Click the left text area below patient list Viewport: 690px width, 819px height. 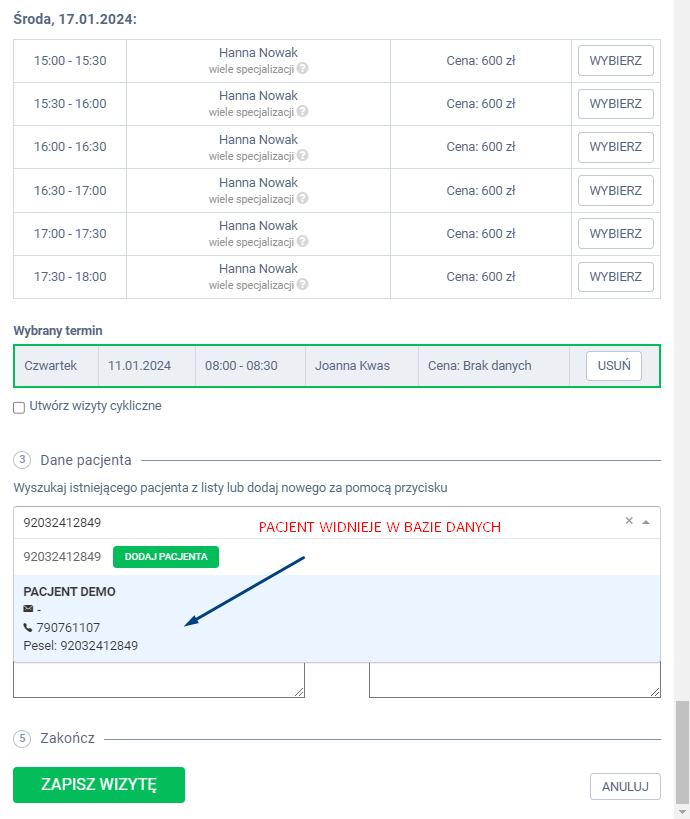click(x=158, y=680)
